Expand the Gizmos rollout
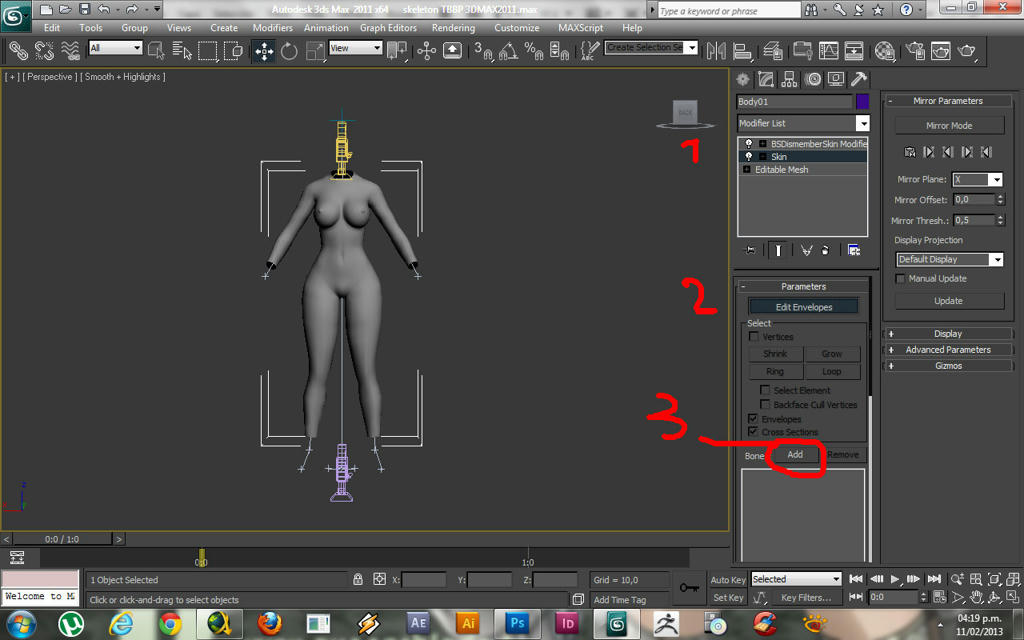This screenshot has width=1024, height=640. (x=948, y=366)
